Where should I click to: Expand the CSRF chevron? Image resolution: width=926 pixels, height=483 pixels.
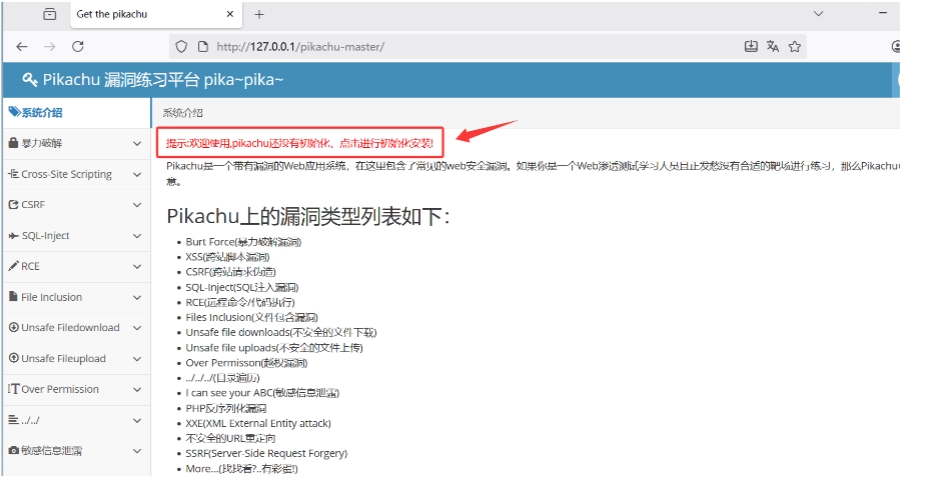tap(137, 205)
